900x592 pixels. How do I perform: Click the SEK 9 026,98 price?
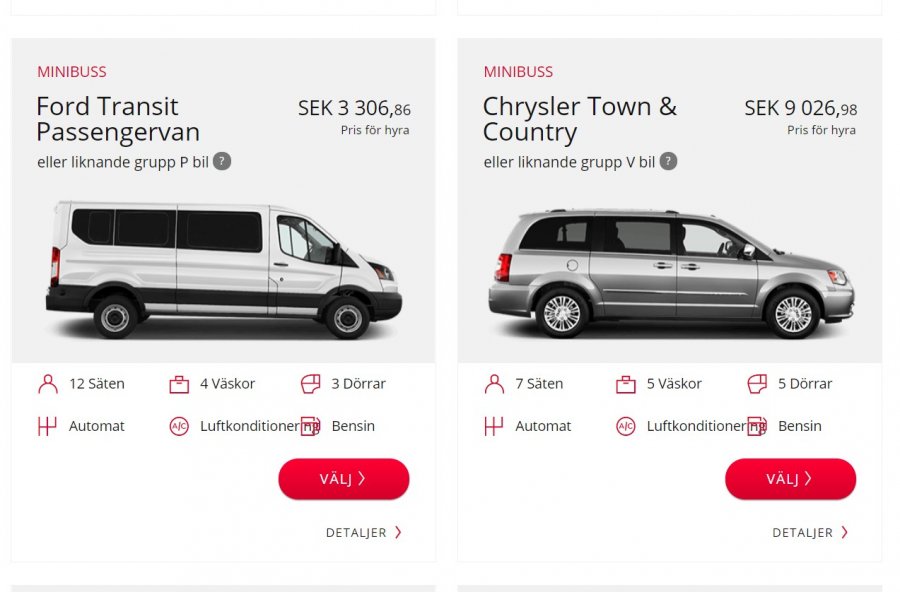tap(800, 109)
